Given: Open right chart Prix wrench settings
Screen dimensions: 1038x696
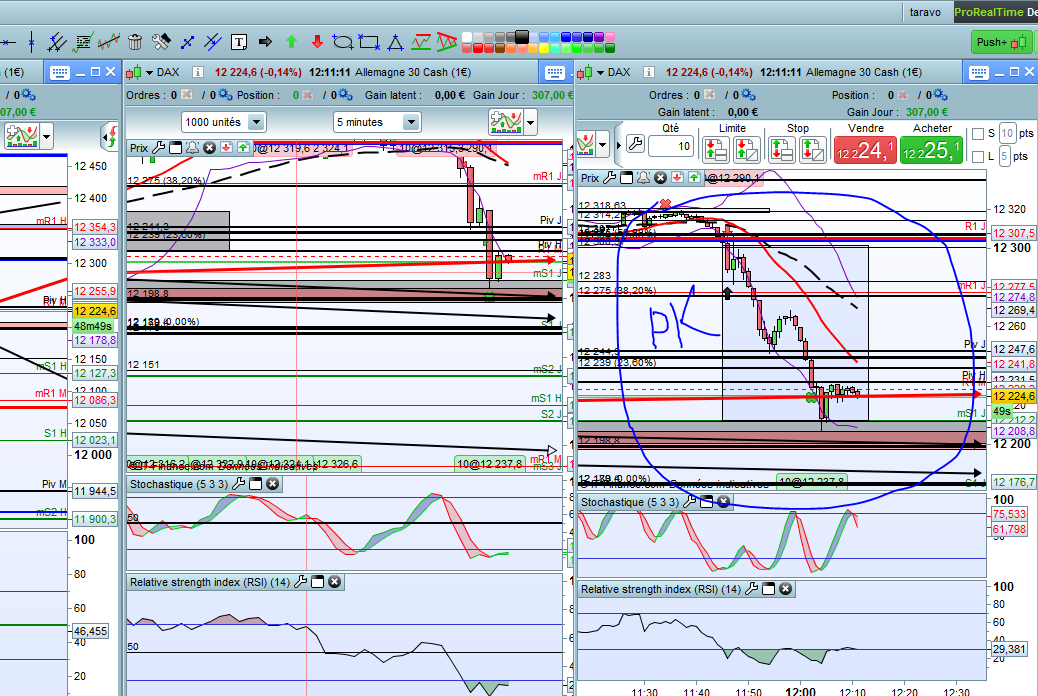Looking at the screenshot, I should point(609,178).
